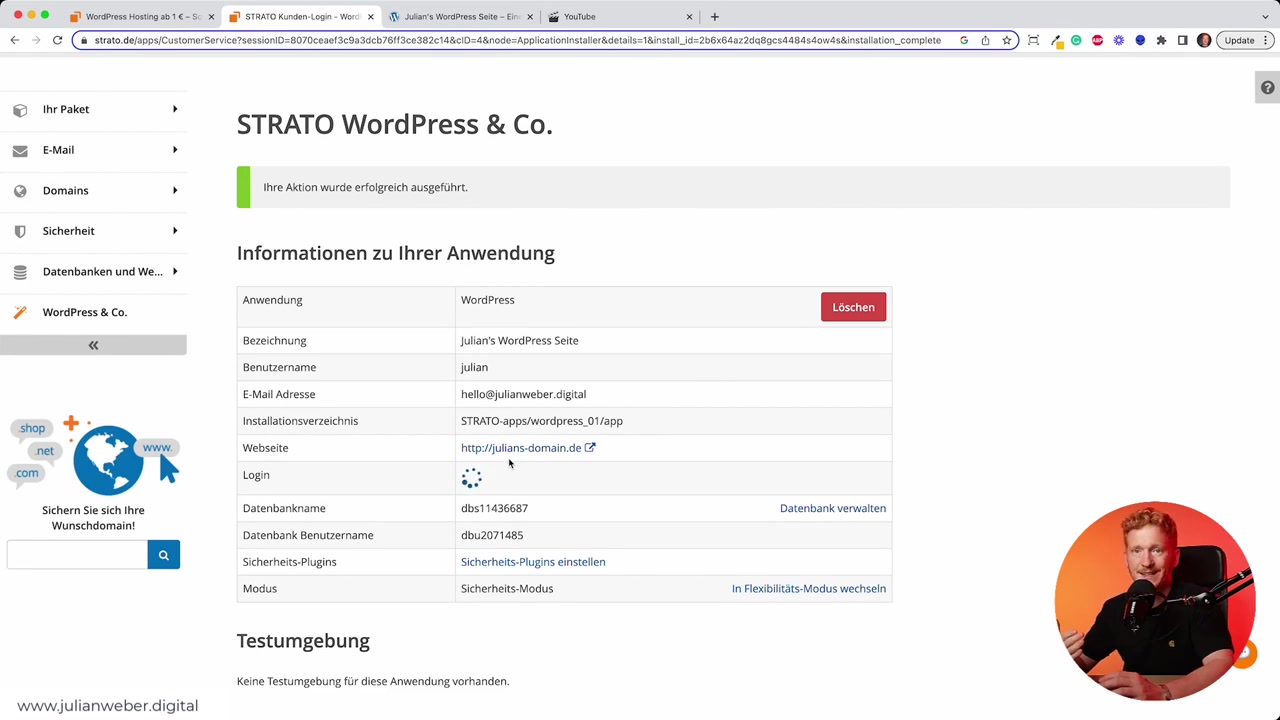Bookmark this page with star icon
The width and height of the screenshot is (1280, 720).
(1007, 40)
